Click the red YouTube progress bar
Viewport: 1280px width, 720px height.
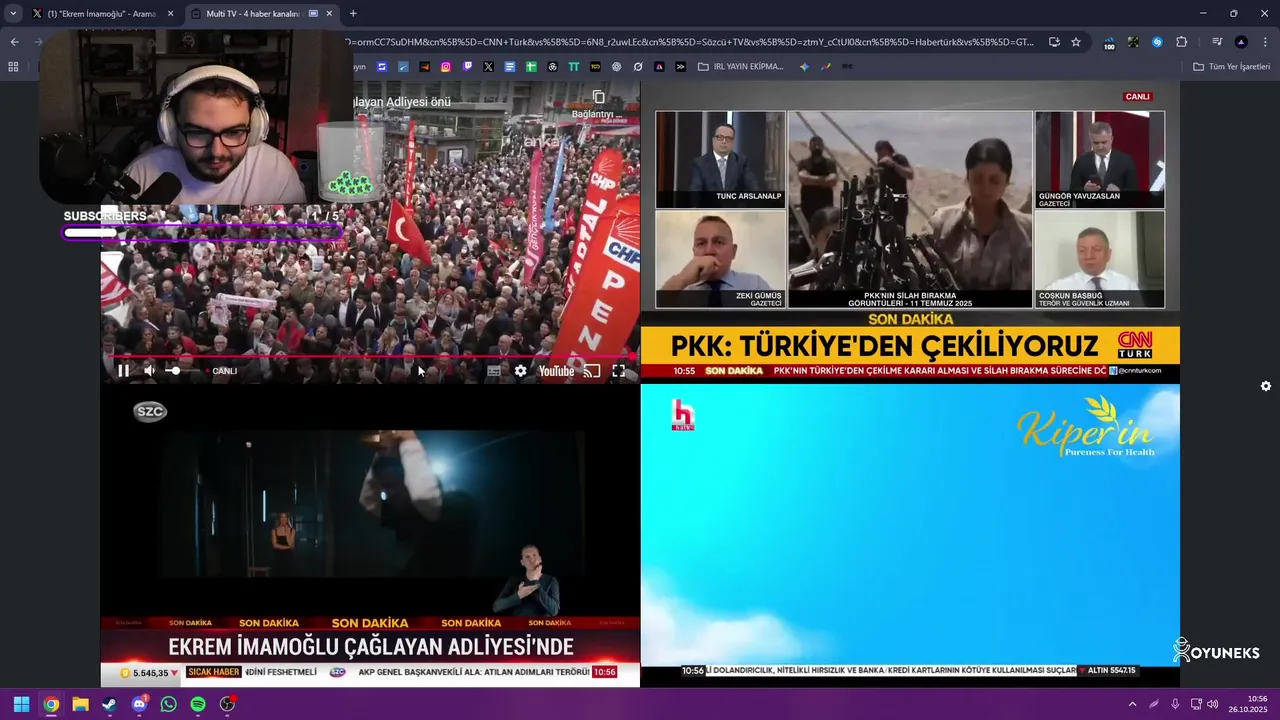point(370,356)
